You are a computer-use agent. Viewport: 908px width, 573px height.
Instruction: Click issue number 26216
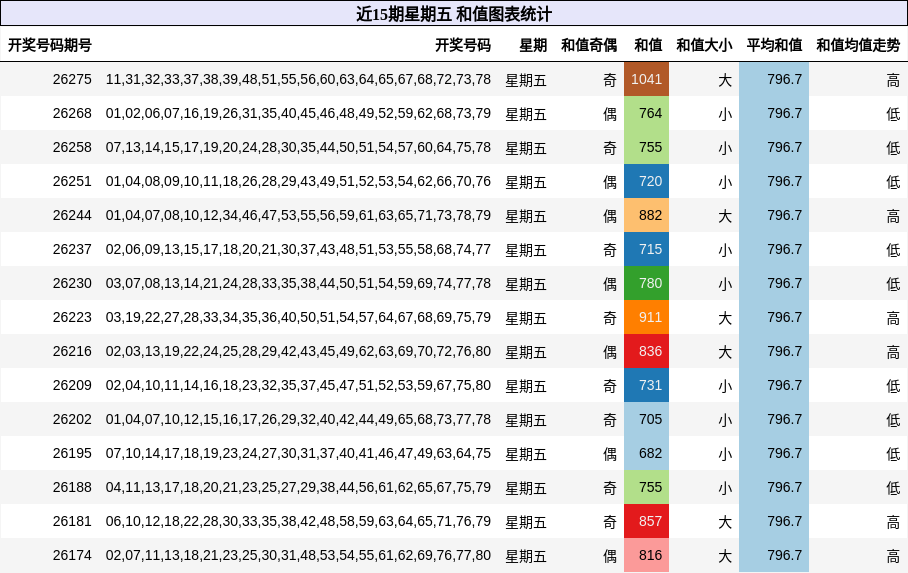point(72,352)
